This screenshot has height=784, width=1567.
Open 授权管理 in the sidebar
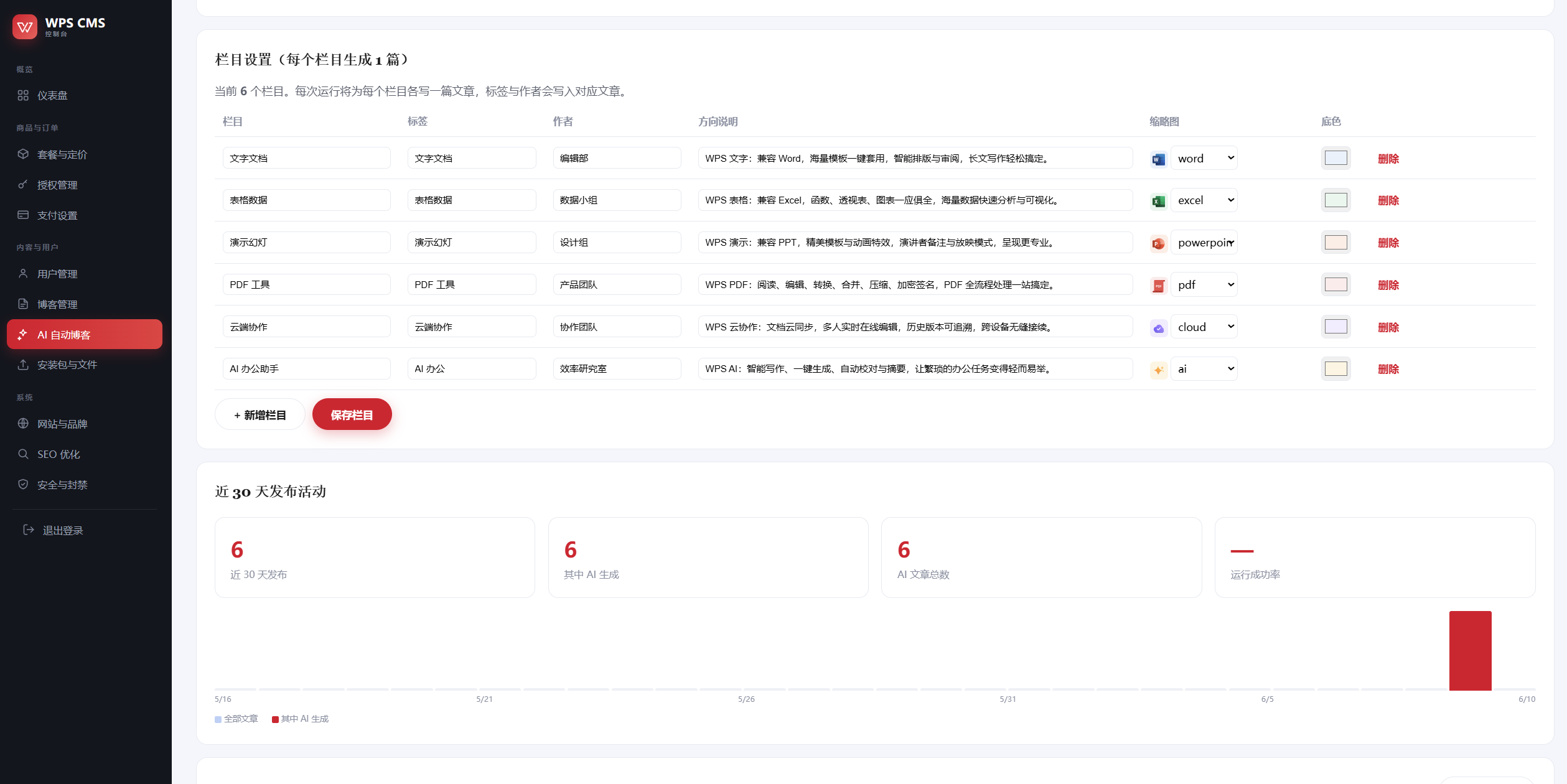(x=85, y=185)
